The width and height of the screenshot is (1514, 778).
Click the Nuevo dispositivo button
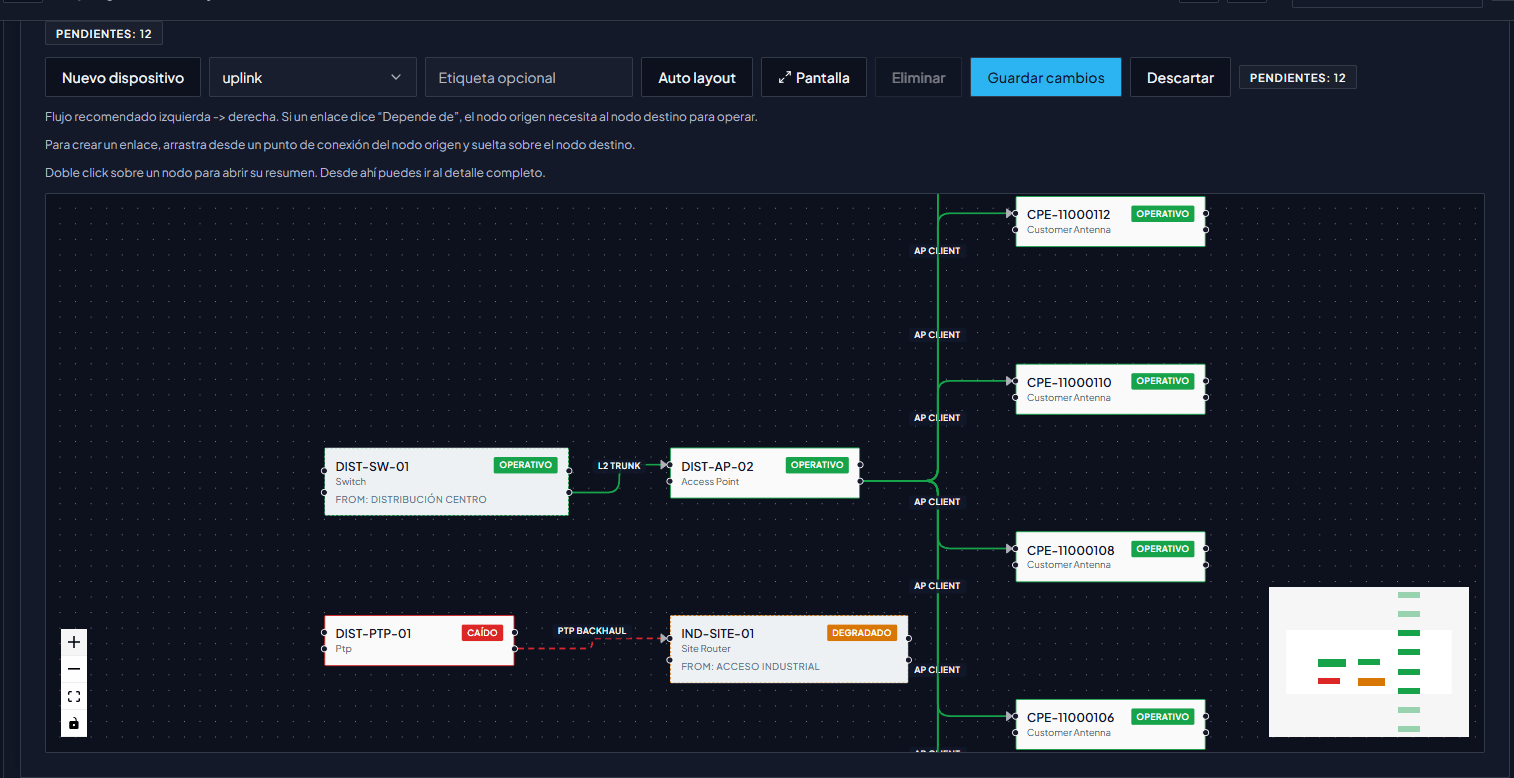[122, 77]
